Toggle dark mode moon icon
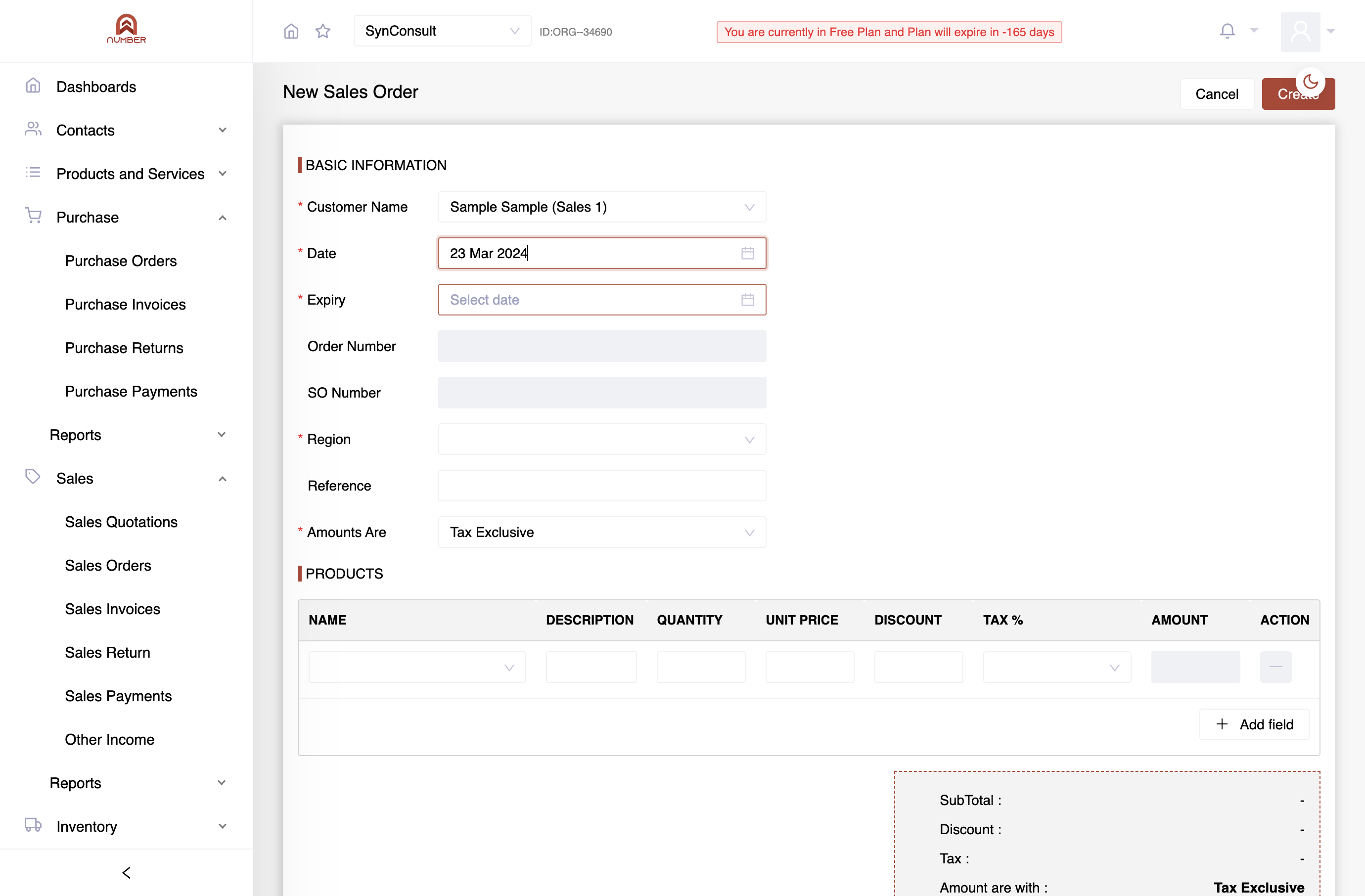Viewport: 1365px width, 896px height. point(1311,82)
